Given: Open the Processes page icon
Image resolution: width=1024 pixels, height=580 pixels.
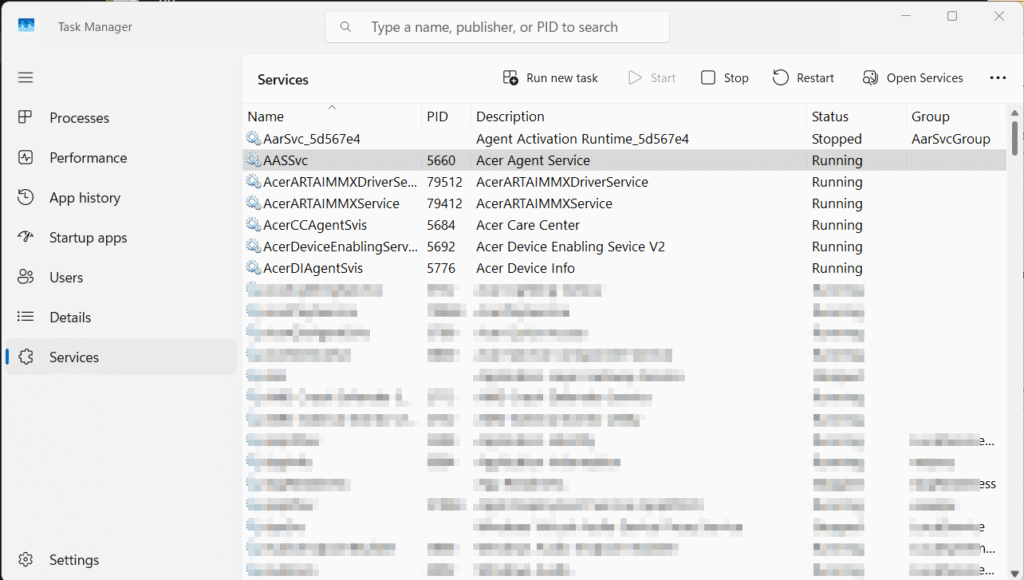Looking at the screenshot, I should pos(25,118).
